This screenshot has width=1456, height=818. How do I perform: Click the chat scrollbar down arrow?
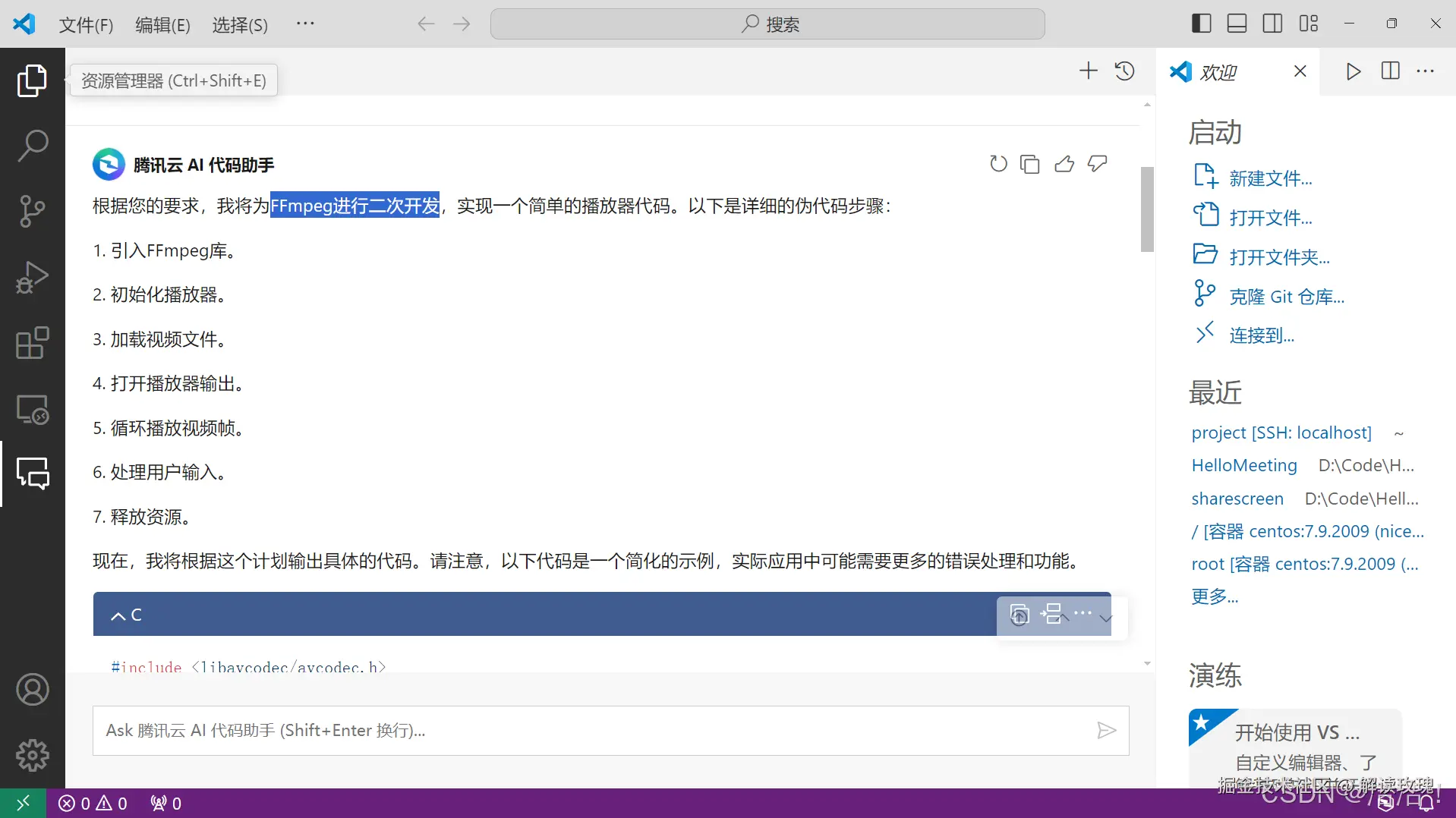point(1147,664)
